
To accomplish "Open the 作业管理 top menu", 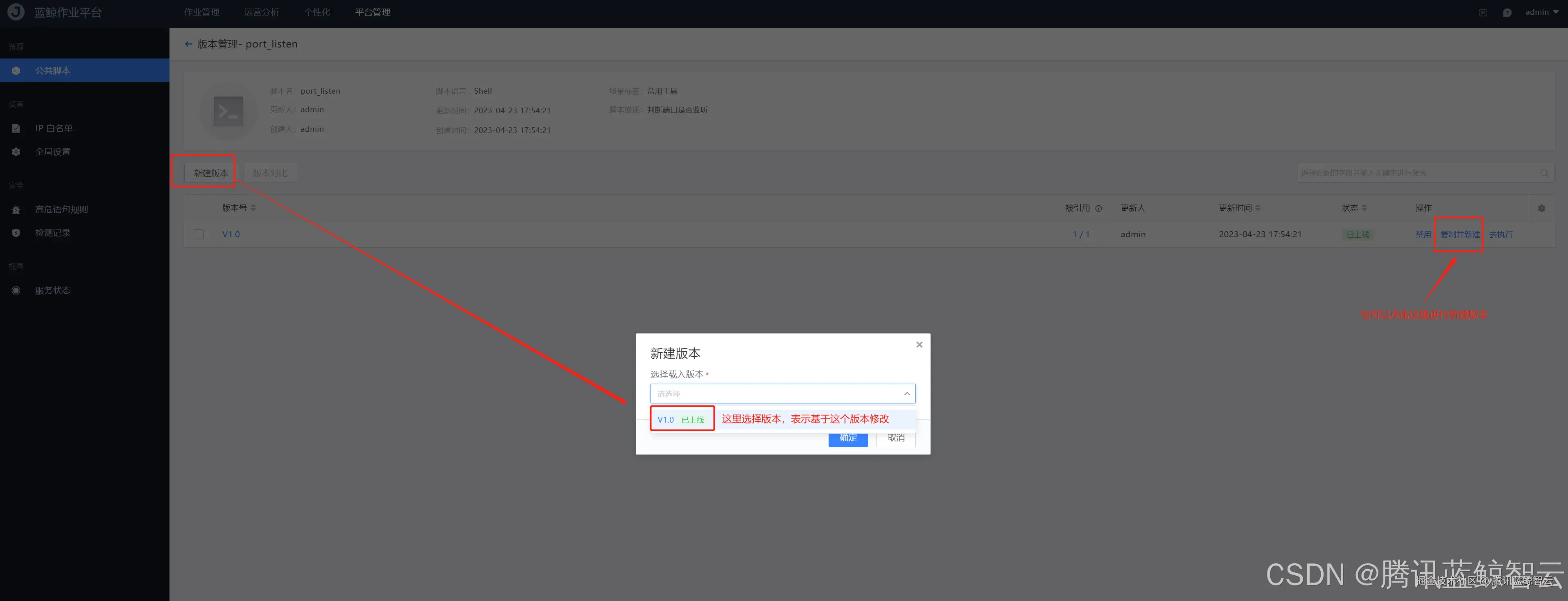I will pos(201,12).
